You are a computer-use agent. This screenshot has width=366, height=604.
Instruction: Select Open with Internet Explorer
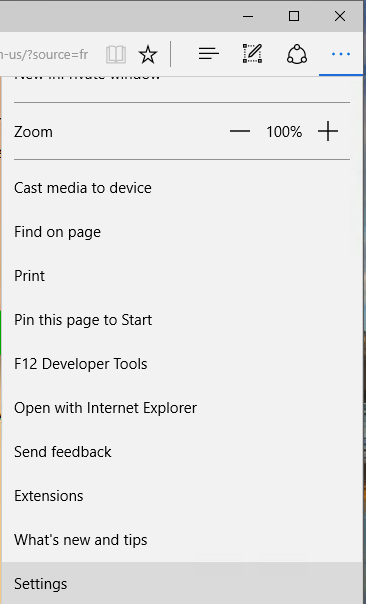[x=183, y=408]
